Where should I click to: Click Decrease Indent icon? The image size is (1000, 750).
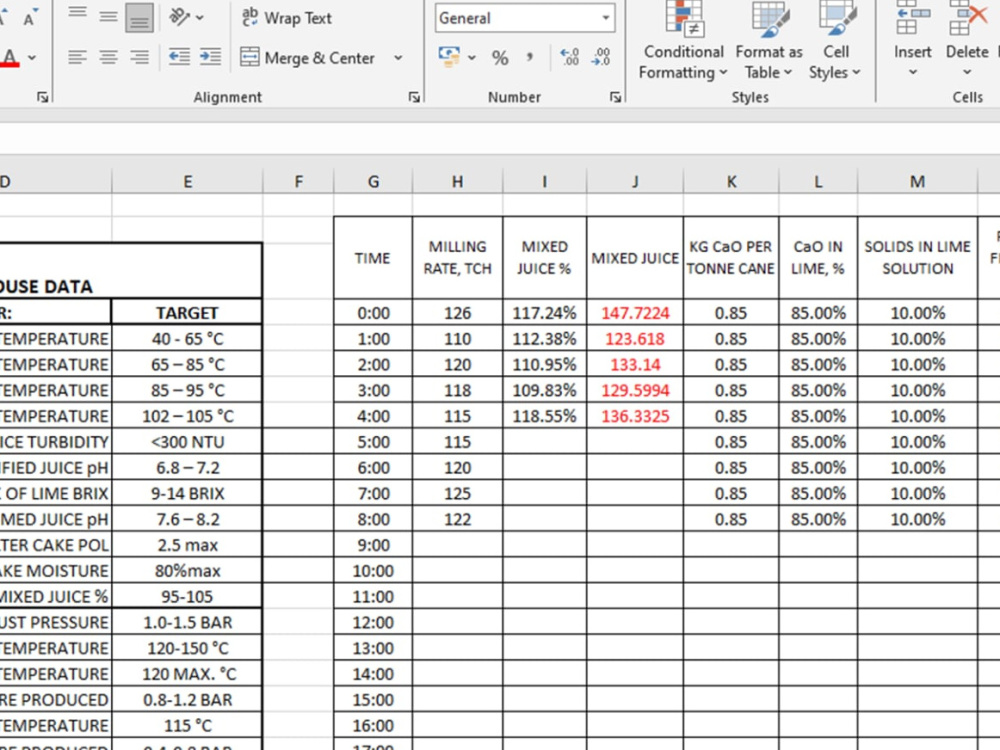(x=179, y=57)
